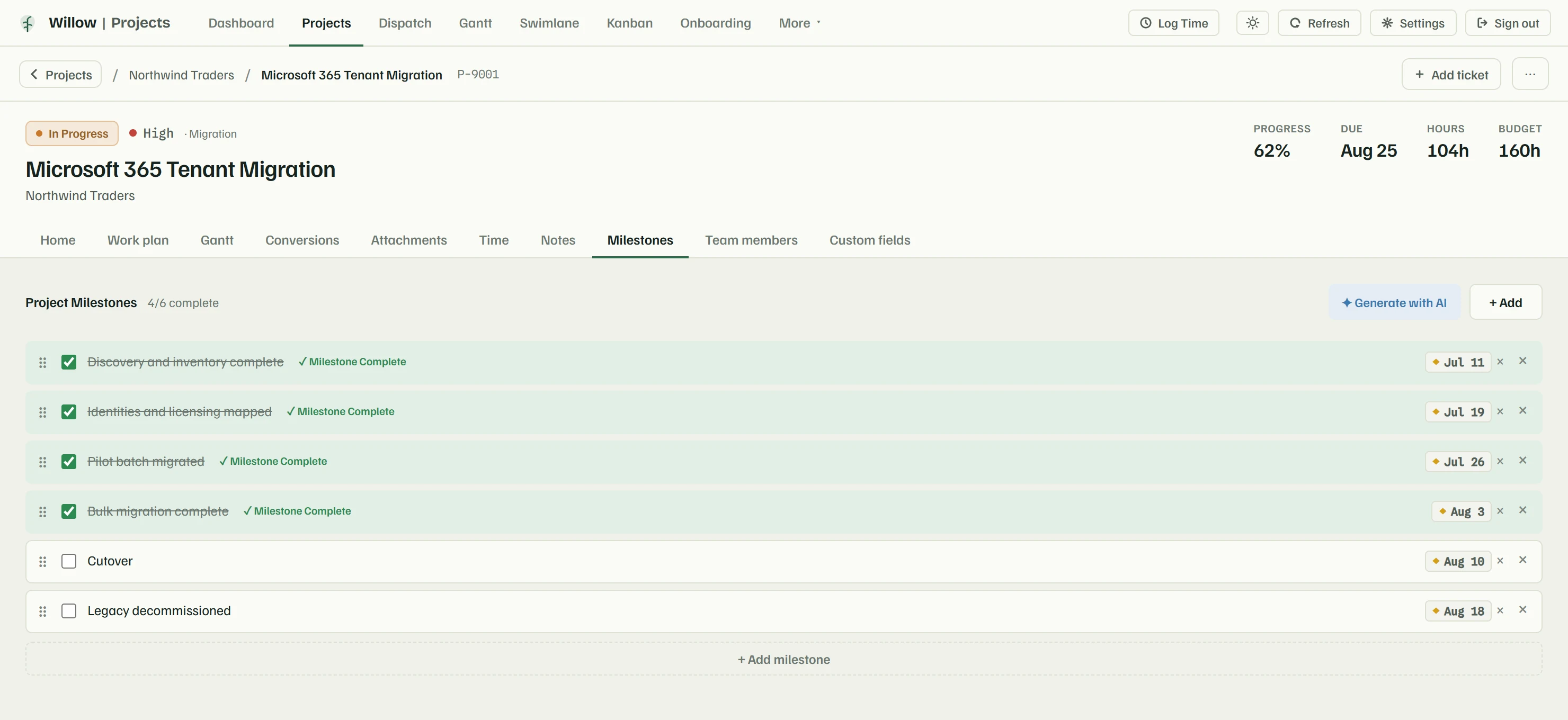This screenshot has height=720, width=1568.
Task: Open the Swimlane view
Action: [x=549, y=23]
